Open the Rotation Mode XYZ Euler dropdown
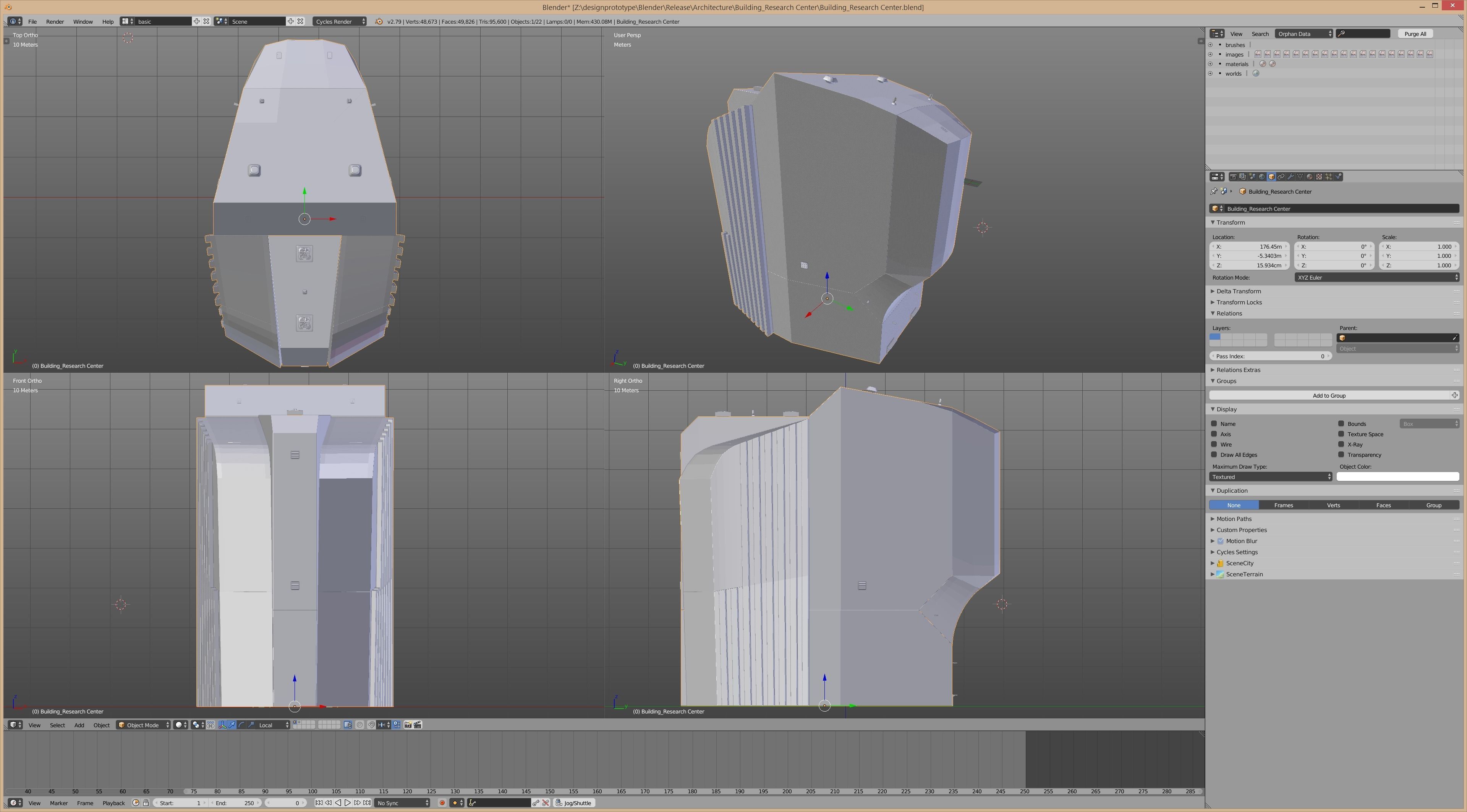Viewport: 1467px width, 812px height. (x=1376, y=277)
